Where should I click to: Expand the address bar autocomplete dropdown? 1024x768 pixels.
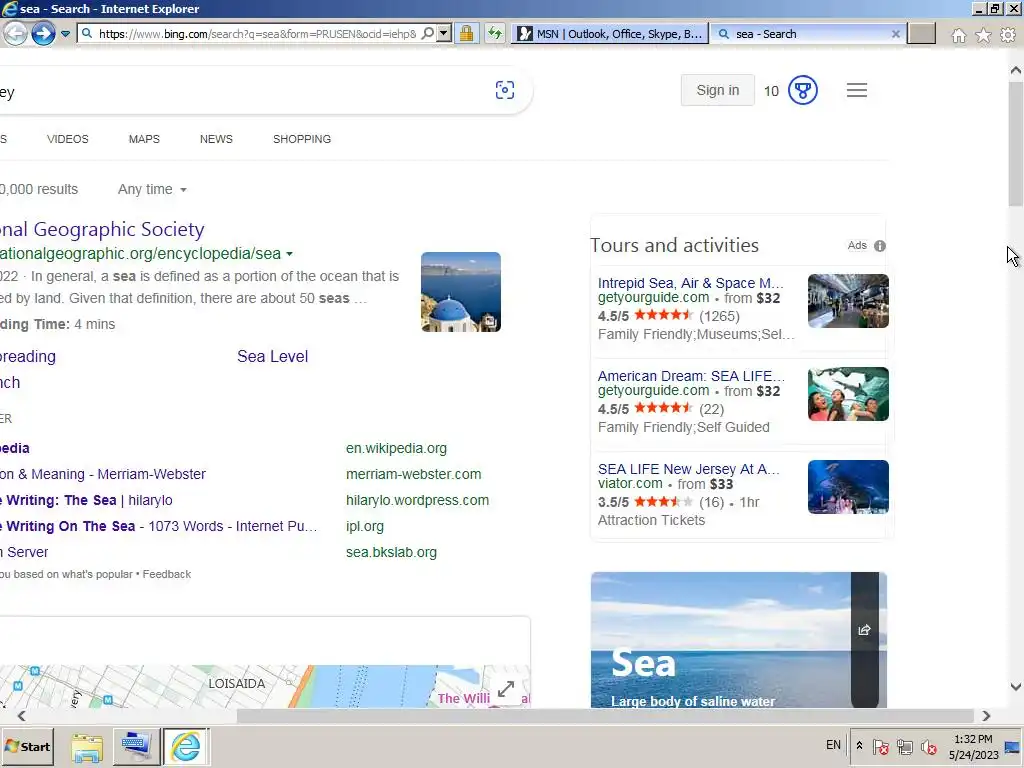pyautogui.click(x=444, y=33)
